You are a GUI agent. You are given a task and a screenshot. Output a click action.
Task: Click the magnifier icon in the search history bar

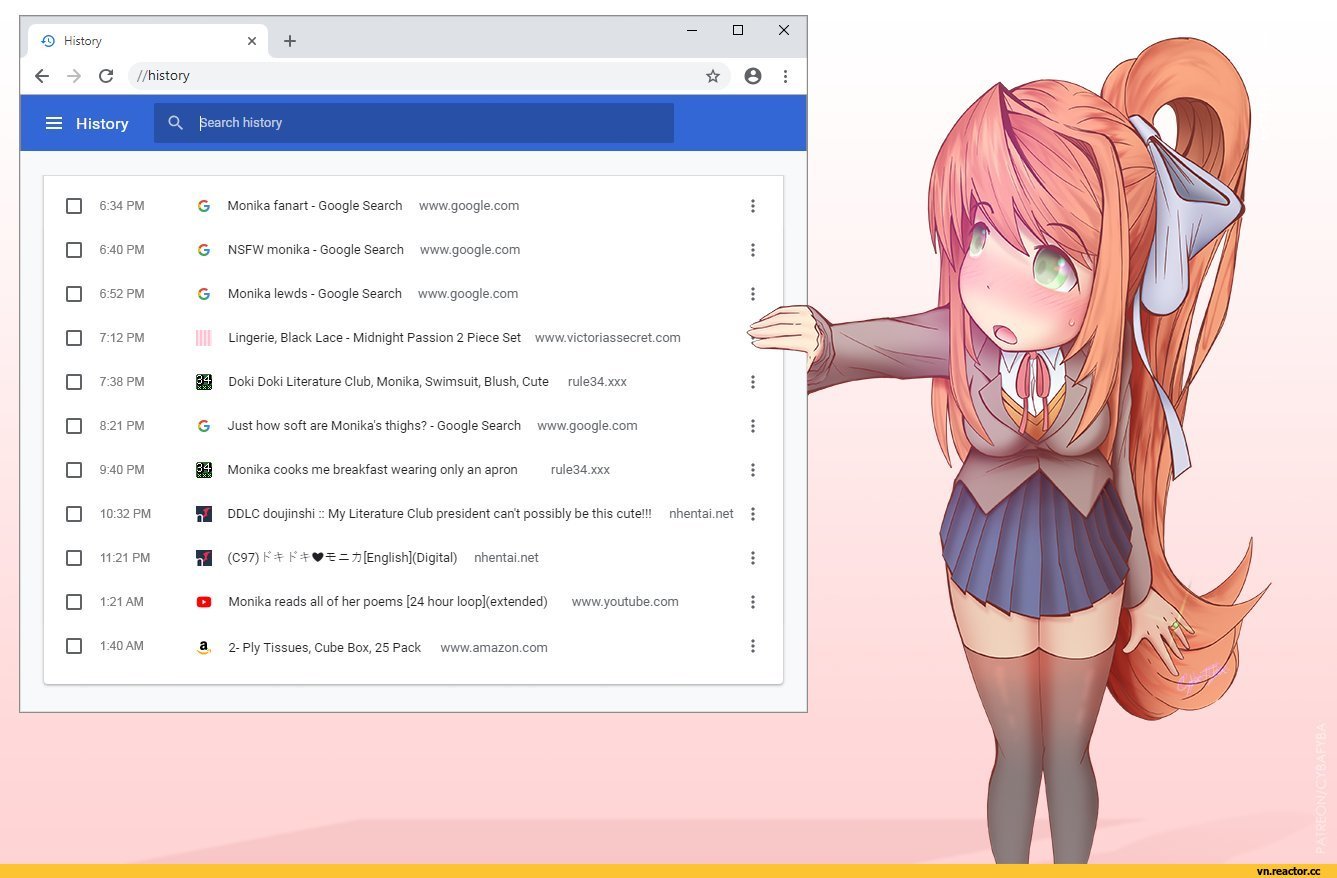(176, 123)
